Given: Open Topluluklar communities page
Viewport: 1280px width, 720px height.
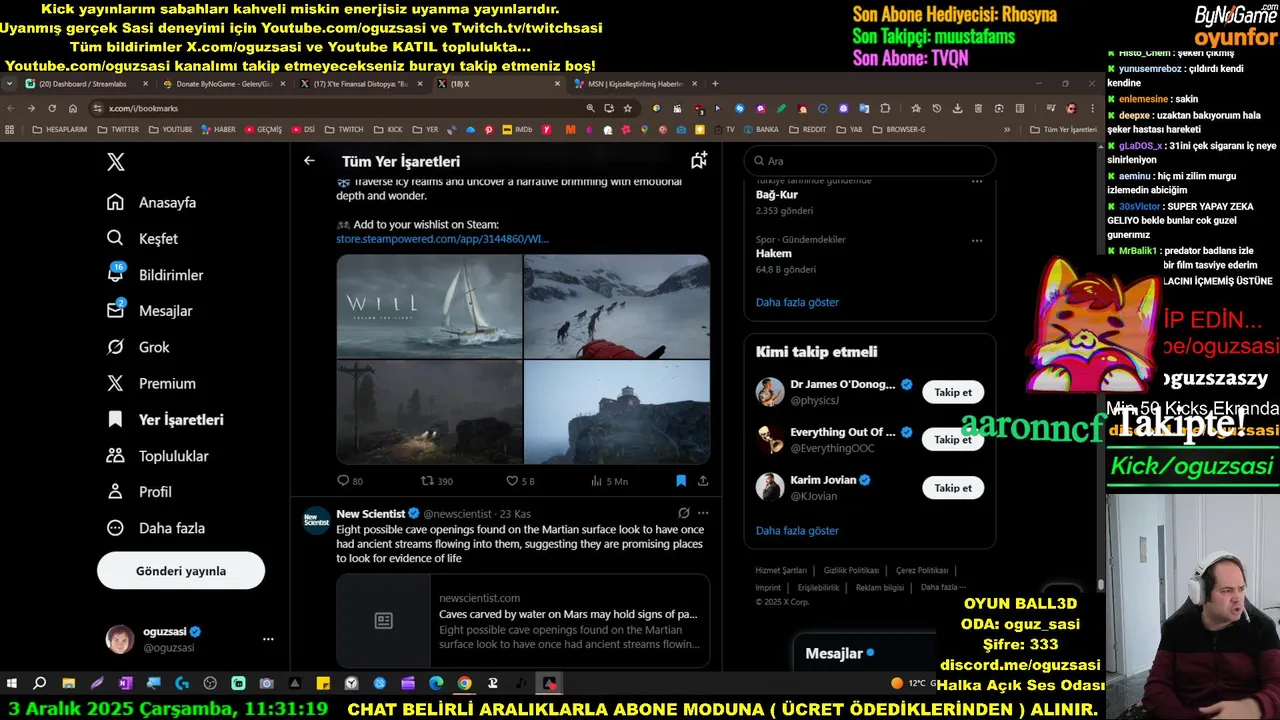Looking at the screenshot, I should [157, 455].
